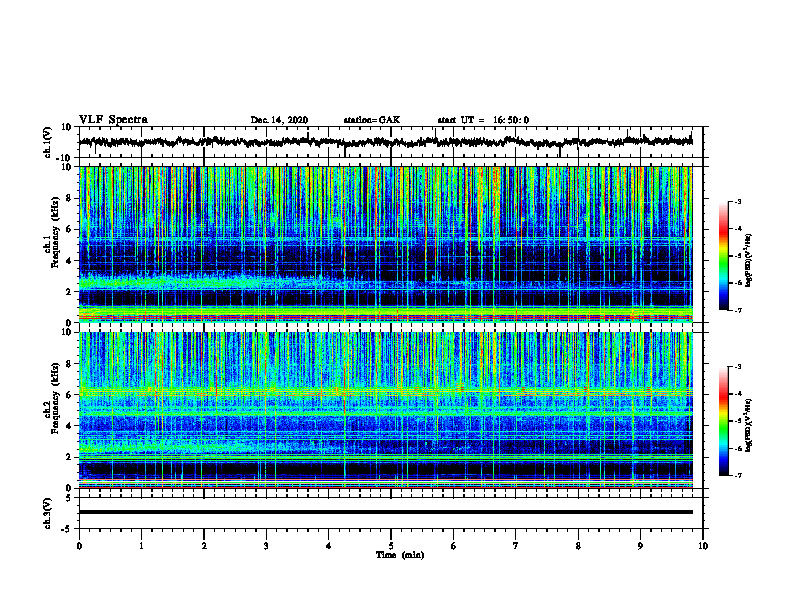Click the ch.3 flat black trace line
This screenshot has height=612, width=792.
[x=386, y=512]
